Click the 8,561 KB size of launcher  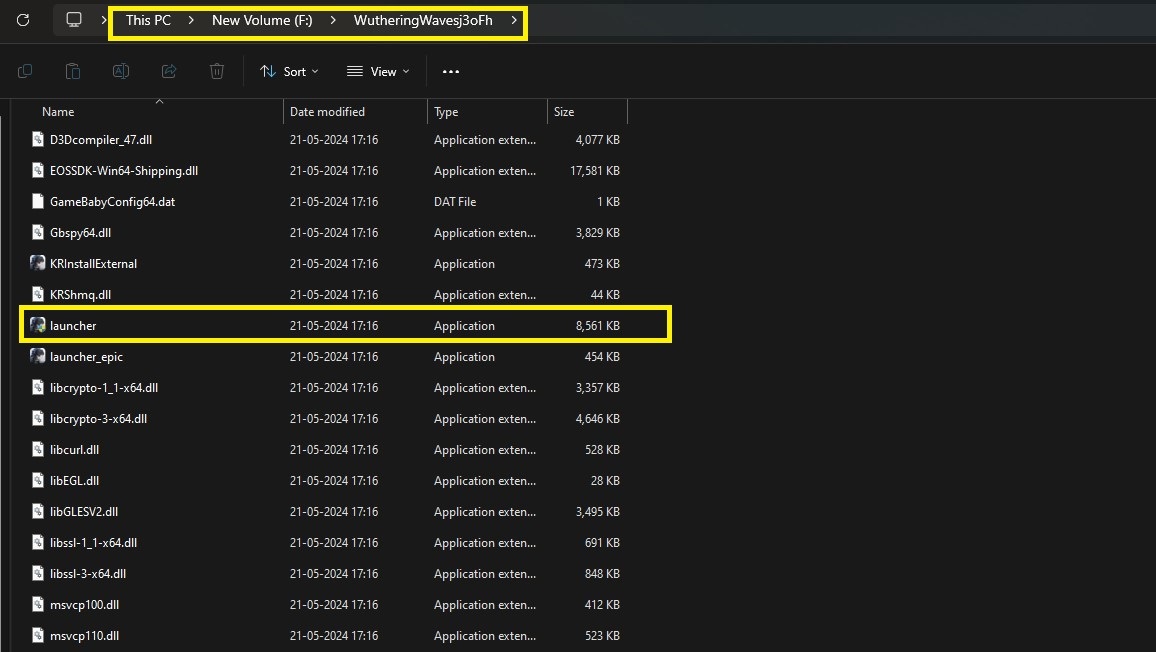pyautogui.click(x=598, y=325)
